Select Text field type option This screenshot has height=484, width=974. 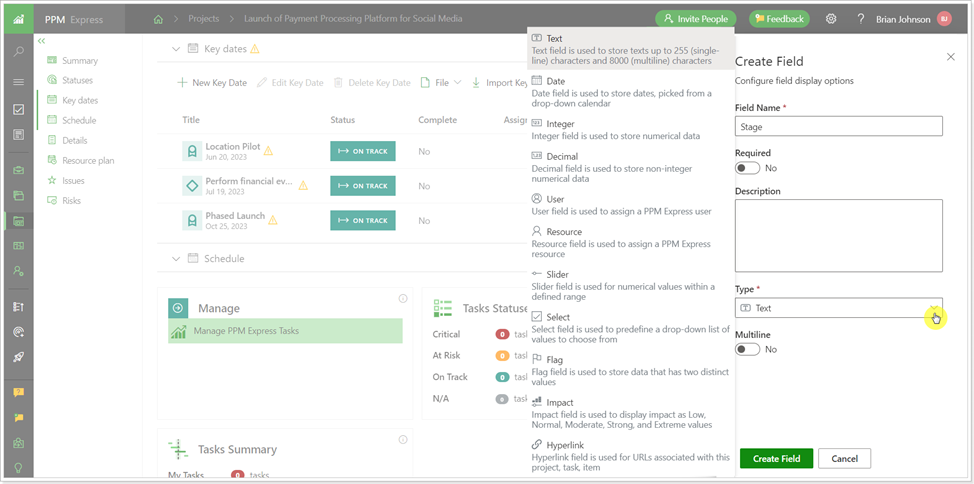point(630,50)
